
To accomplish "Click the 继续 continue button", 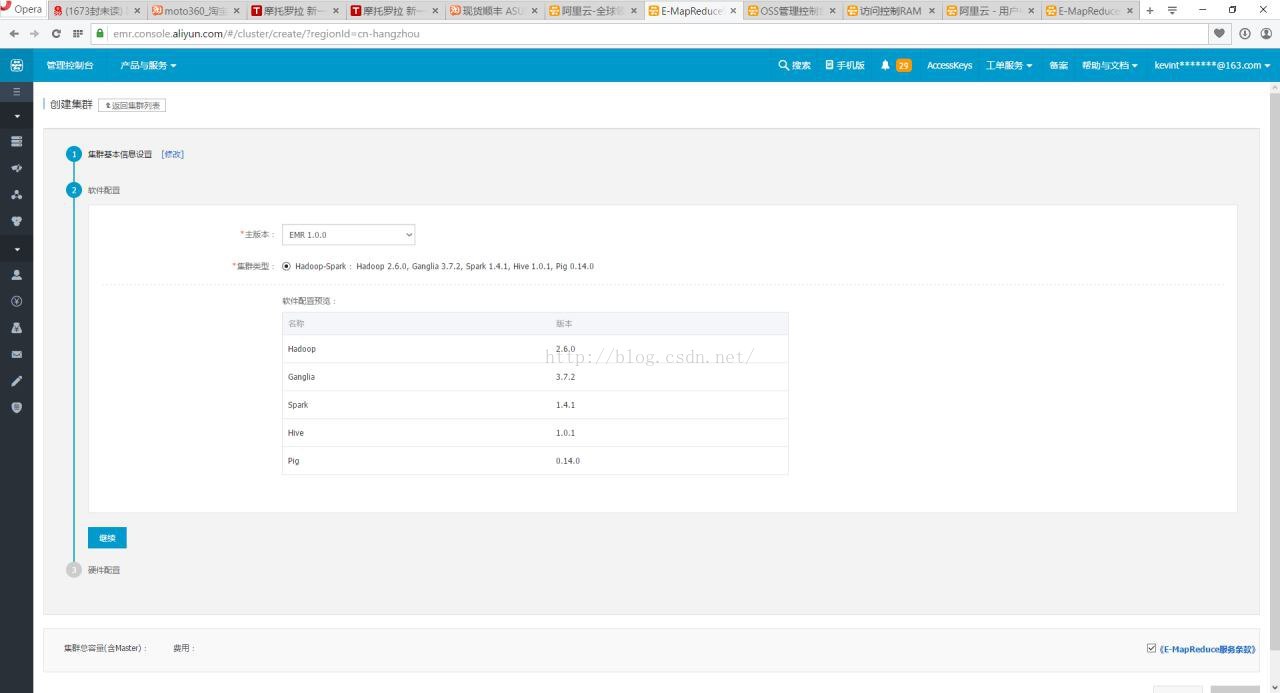I will (x=107, y=538).
